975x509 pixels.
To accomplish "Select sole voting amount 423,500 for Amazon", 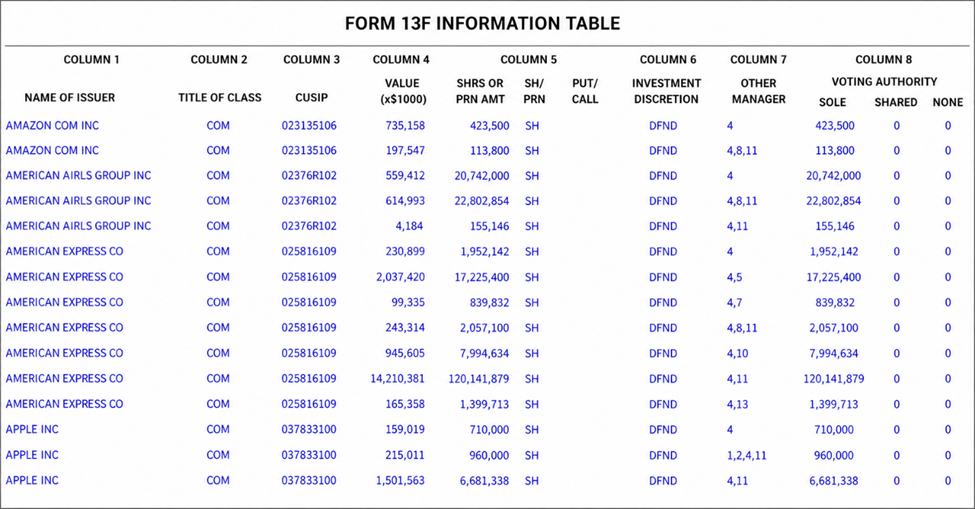I will pos(835,126).
